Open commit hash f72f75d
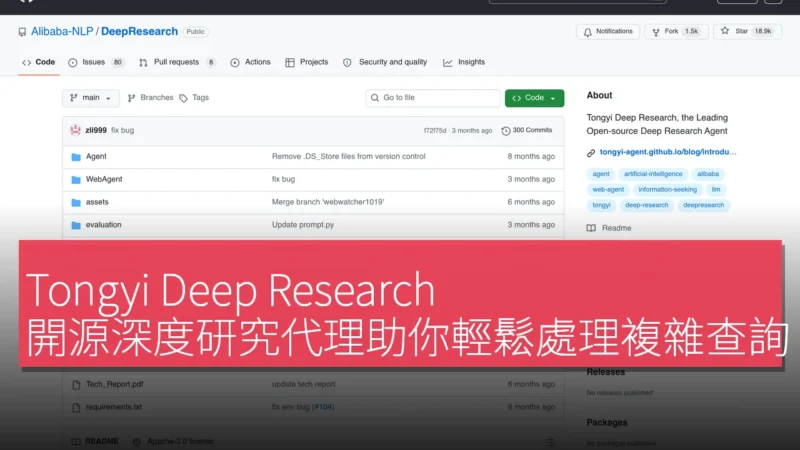This screenshot has height=450, width=800. [435, 131]
